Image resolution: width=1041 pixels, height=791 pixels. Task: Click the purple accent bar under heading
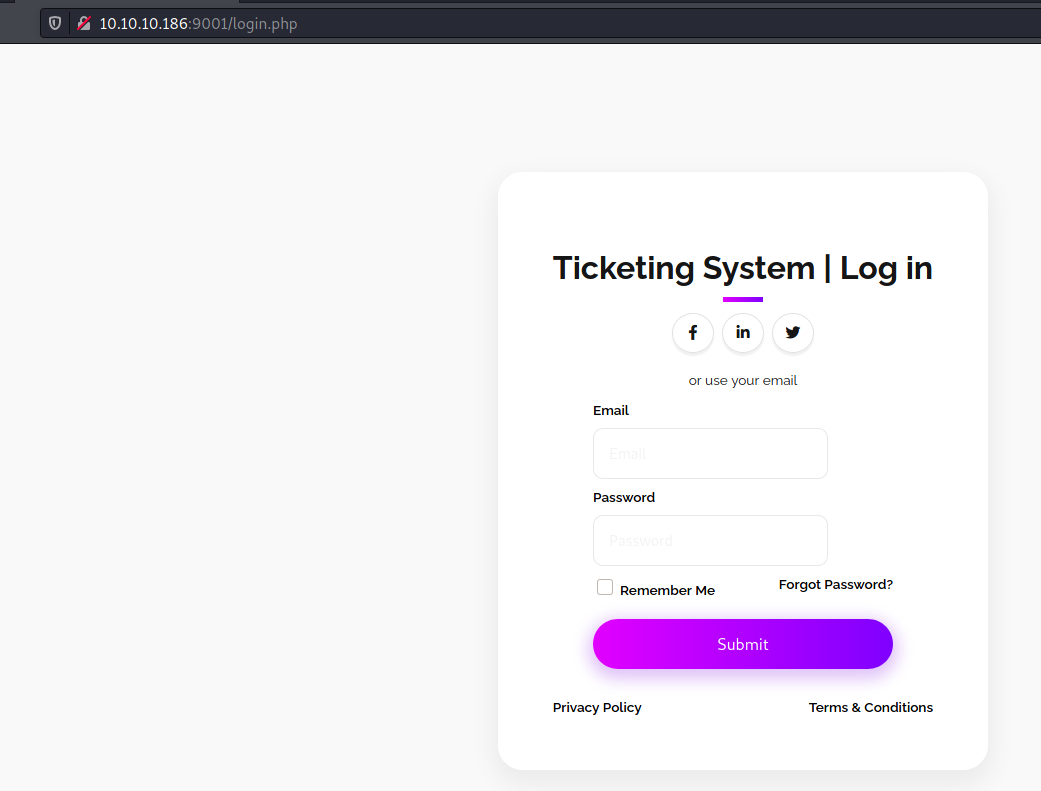pyautogui.click(x=742, y=300)
